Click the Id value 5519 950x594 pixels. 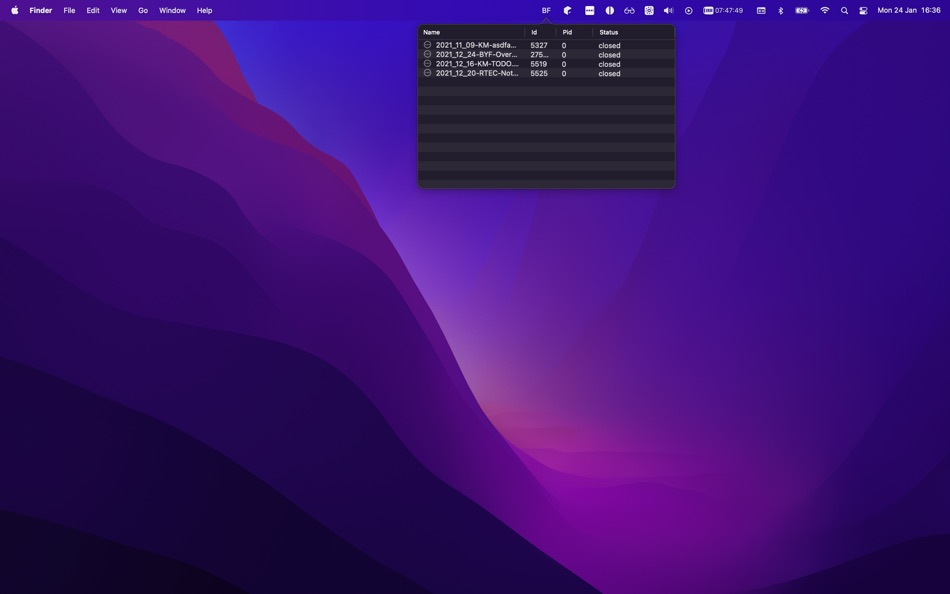pos(539,64)
